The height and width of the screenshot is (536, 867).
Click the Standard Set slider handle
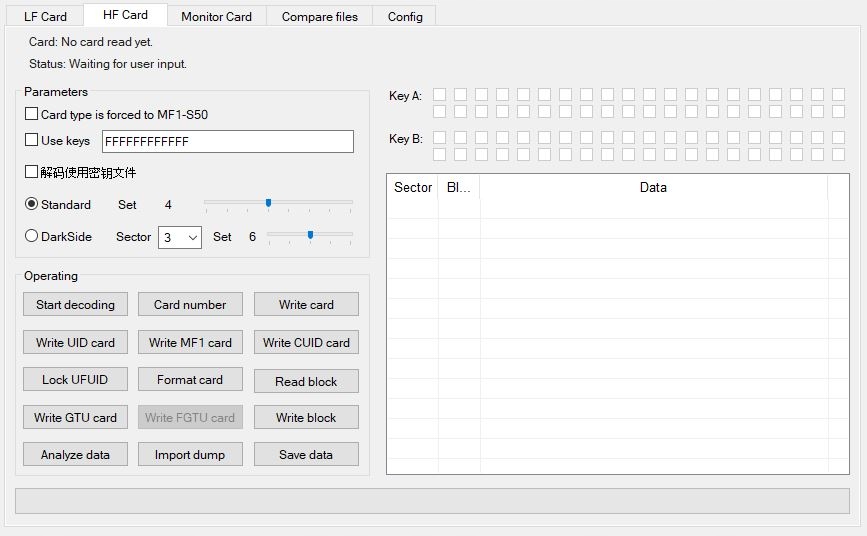point(268,203)
